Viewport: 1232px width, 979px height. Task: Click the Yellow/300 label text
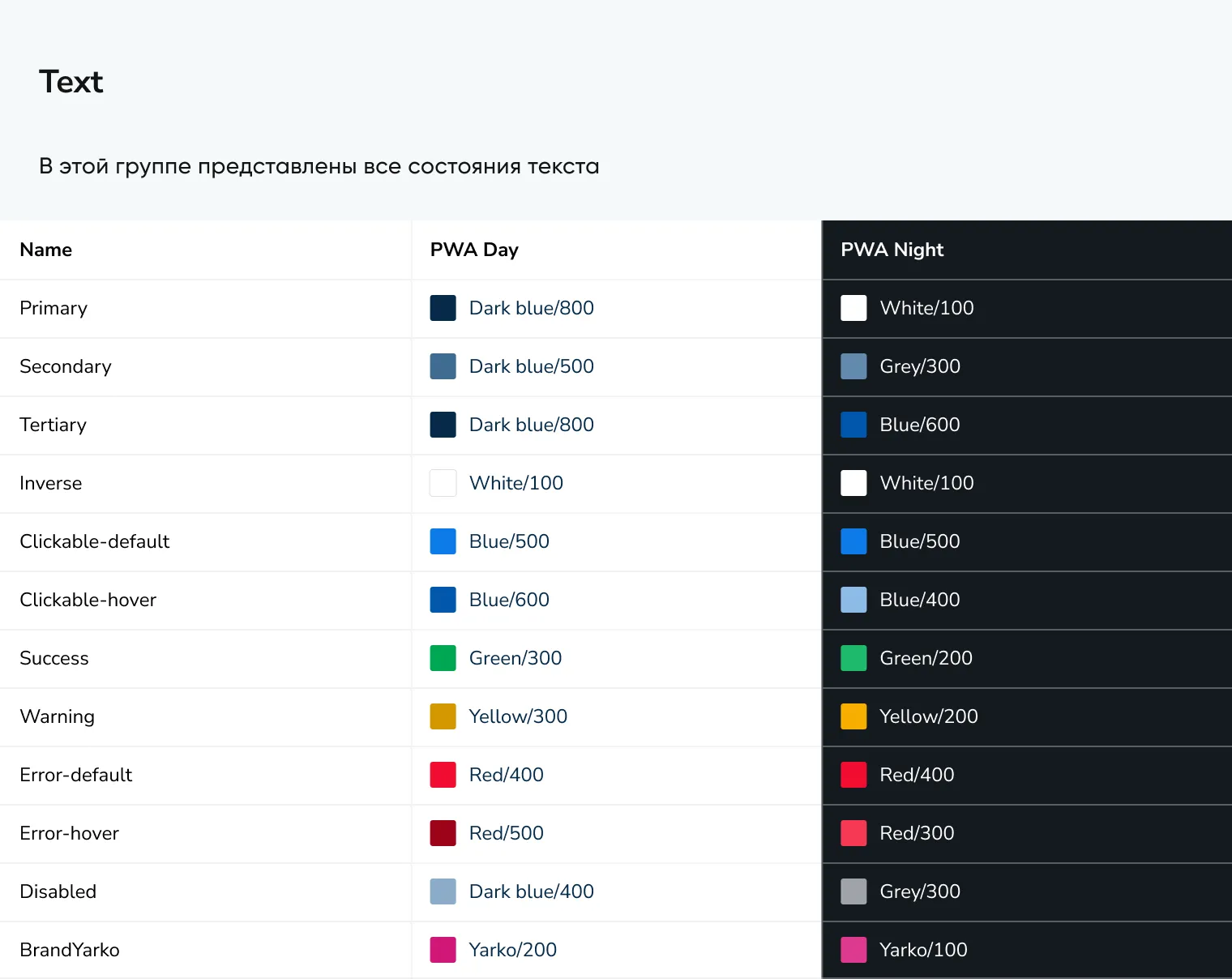point(518,716)
